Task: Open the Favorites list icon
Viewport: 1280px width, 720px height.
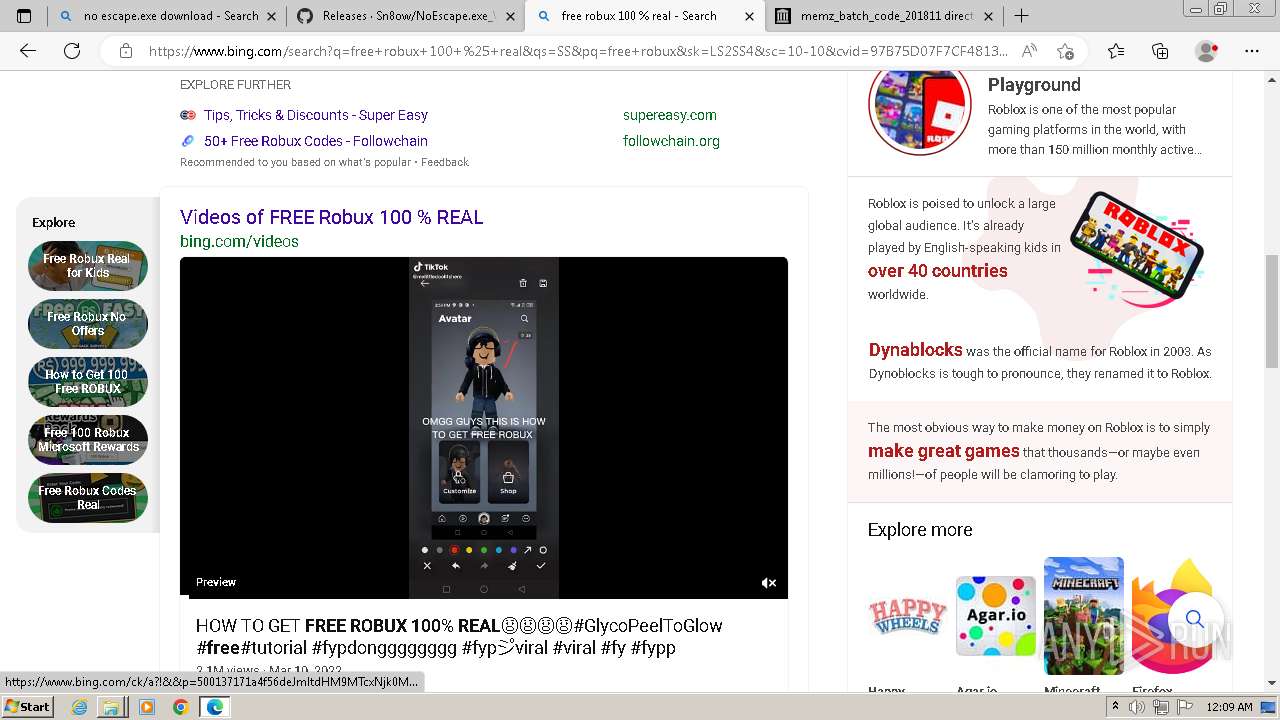Action: click(1116, 51)
